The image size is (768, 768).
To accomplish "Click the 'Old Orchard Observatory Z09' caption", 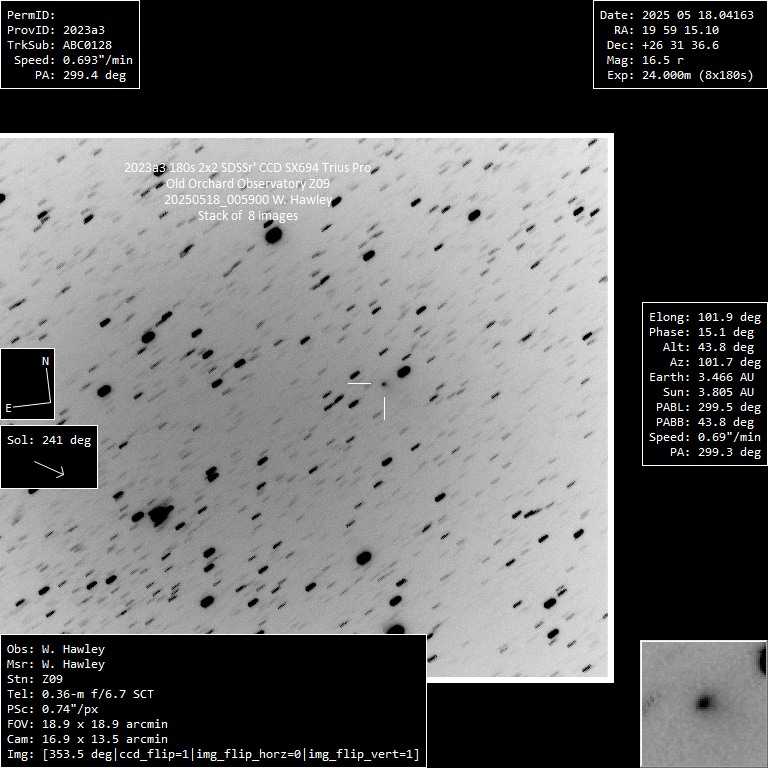I will click(248, 184).
